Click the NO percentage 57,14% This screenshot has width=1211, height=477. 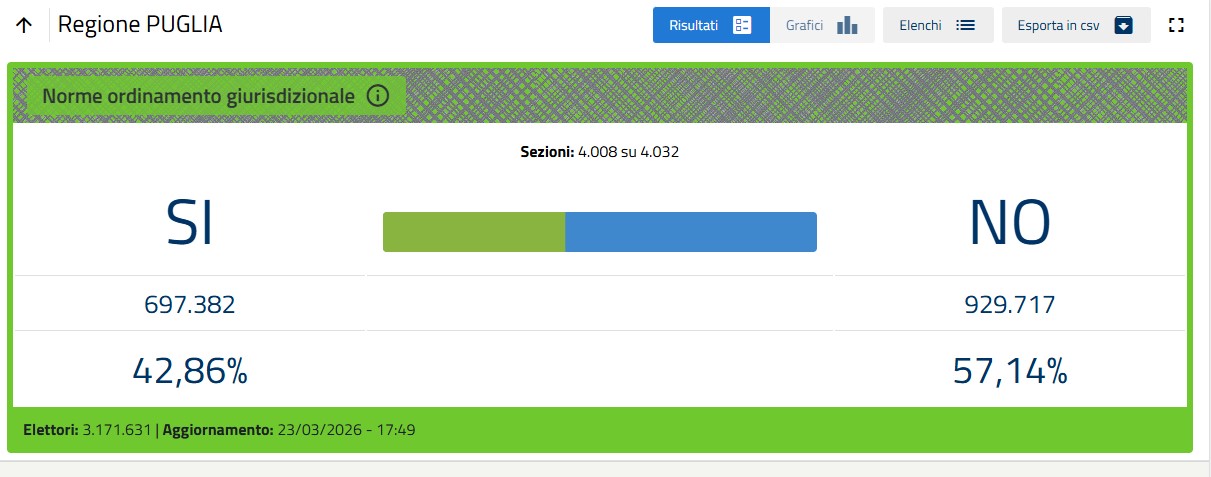(1009, 371)
